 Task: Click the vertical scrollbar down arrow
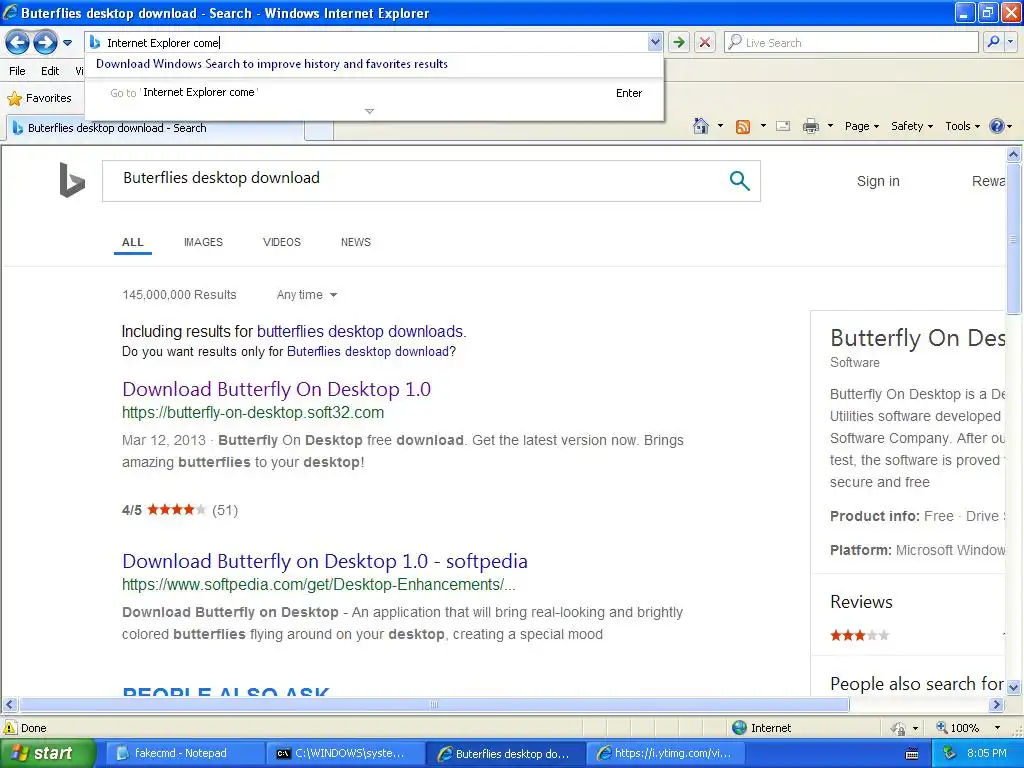[x=1014, y=687]
